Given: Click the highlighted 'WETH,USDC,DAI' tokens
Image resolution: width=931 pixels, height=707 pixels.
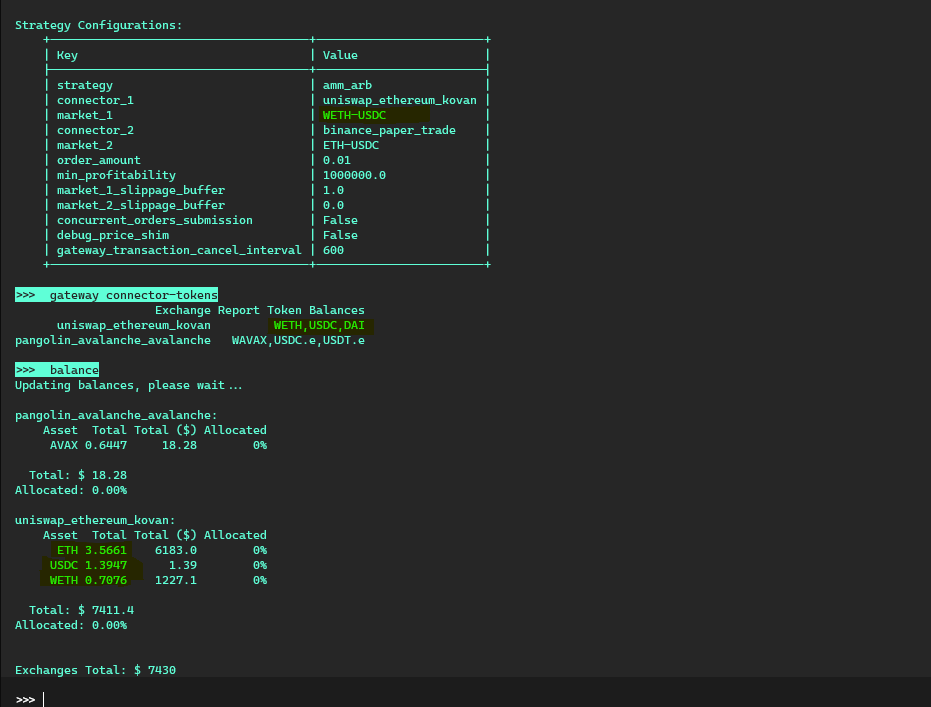Looking at the screenshot, I should (x=319, y=325).
